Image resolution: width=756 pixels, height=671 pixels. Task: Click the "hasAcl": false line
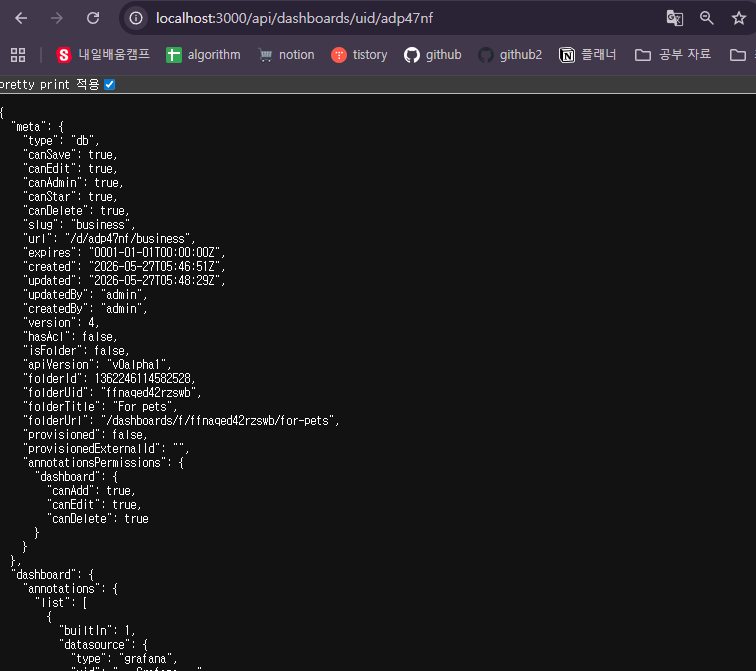[70, 336]
